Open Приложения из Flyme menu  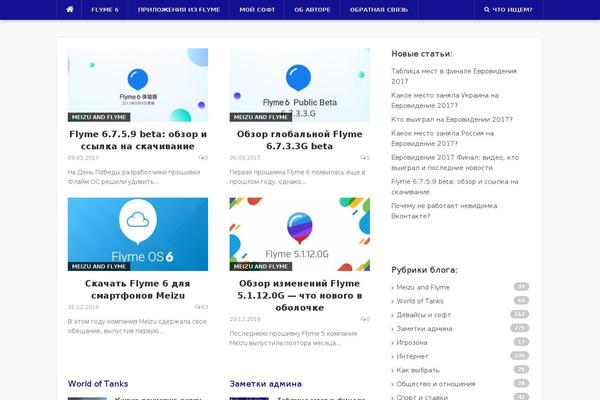179,10
